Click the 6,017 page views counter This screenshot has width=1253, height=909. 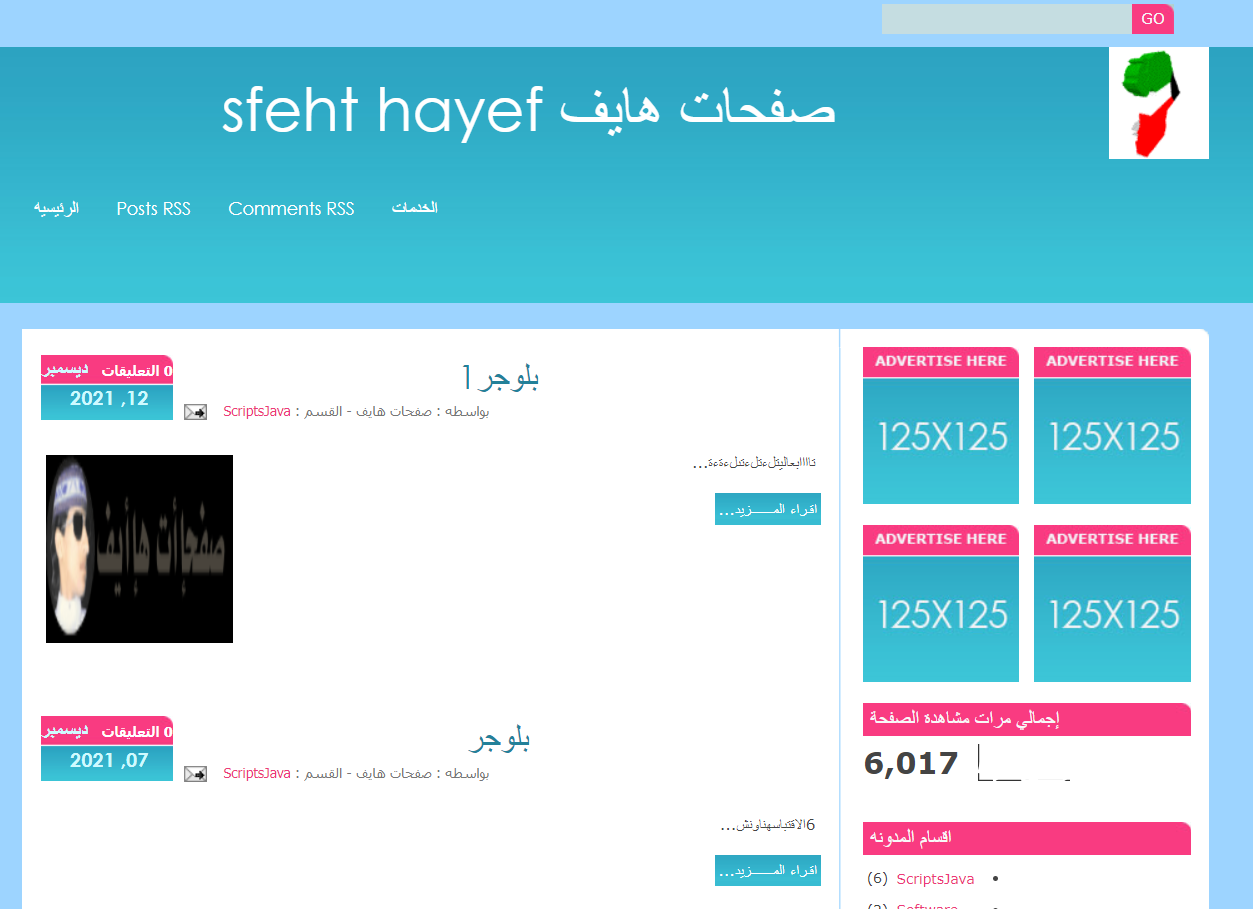point(912,763)
